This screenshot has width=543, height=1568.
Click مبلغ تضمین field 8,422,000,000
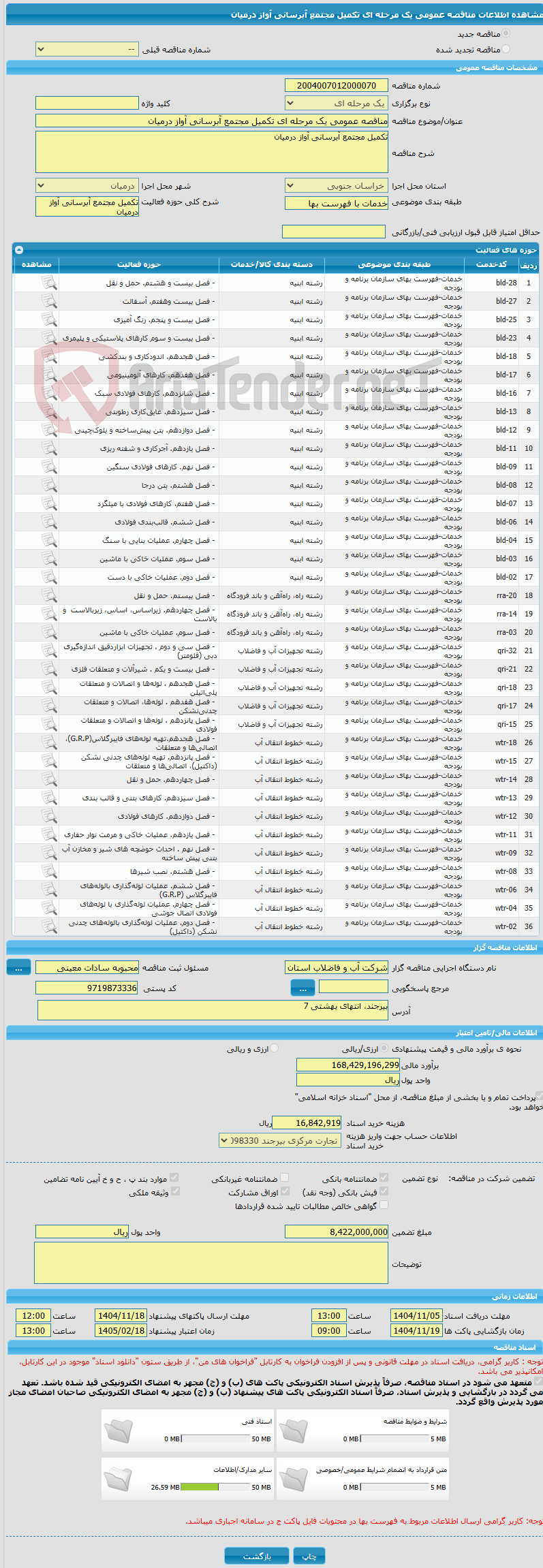point(337,1232)
